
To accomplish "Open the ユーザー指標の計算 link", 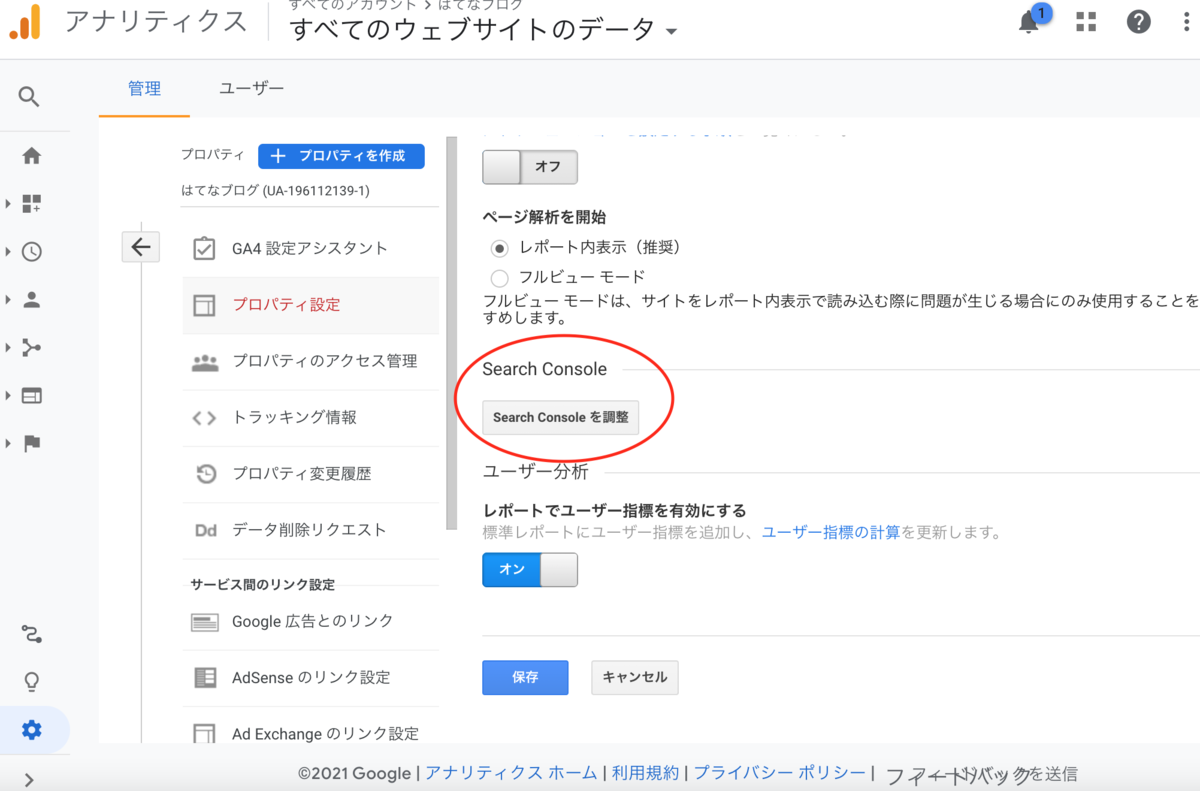I will tap(831, 532).
